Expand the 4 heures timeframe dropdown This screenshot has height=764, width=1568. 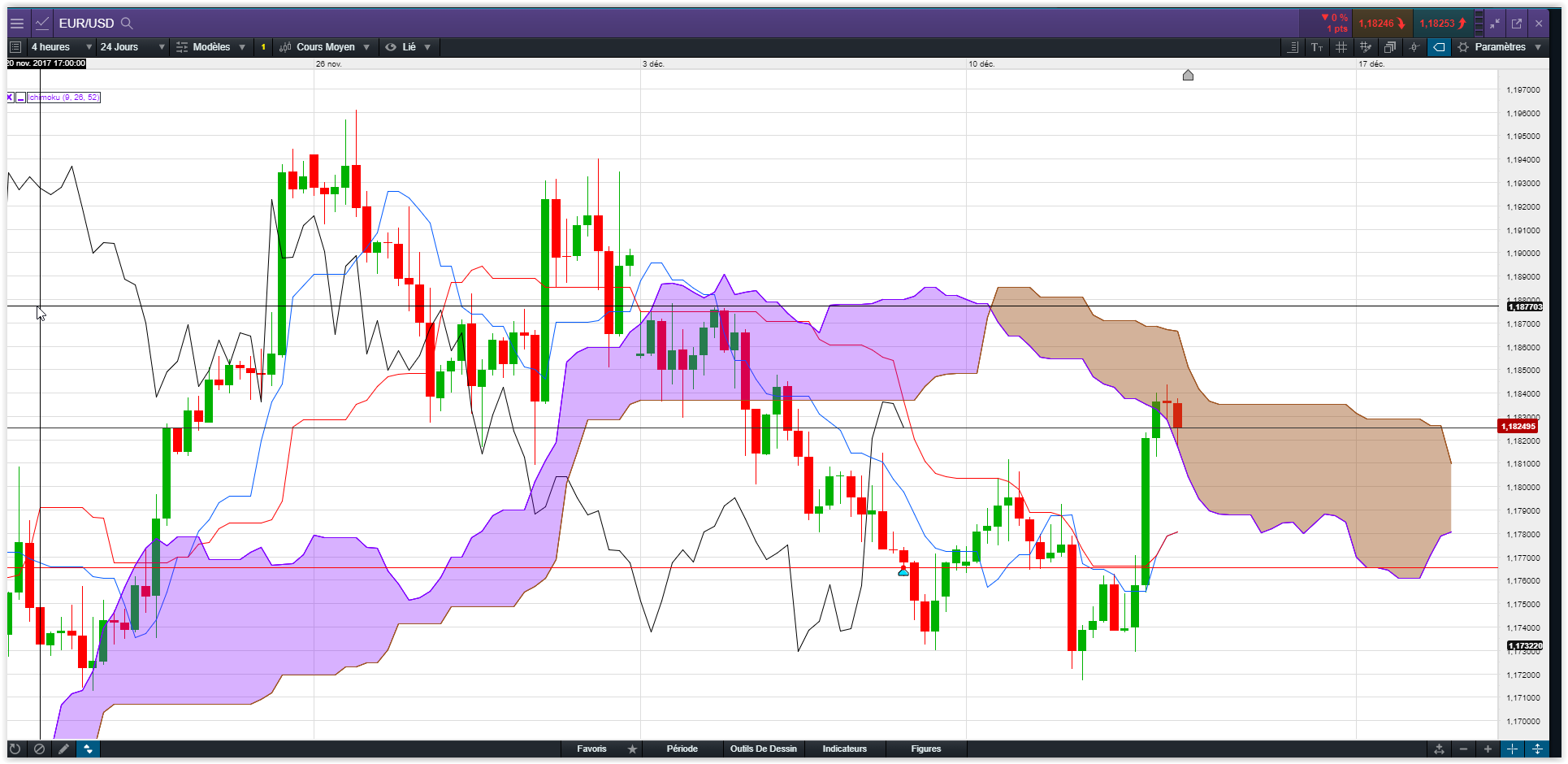[x=62, y=47]
